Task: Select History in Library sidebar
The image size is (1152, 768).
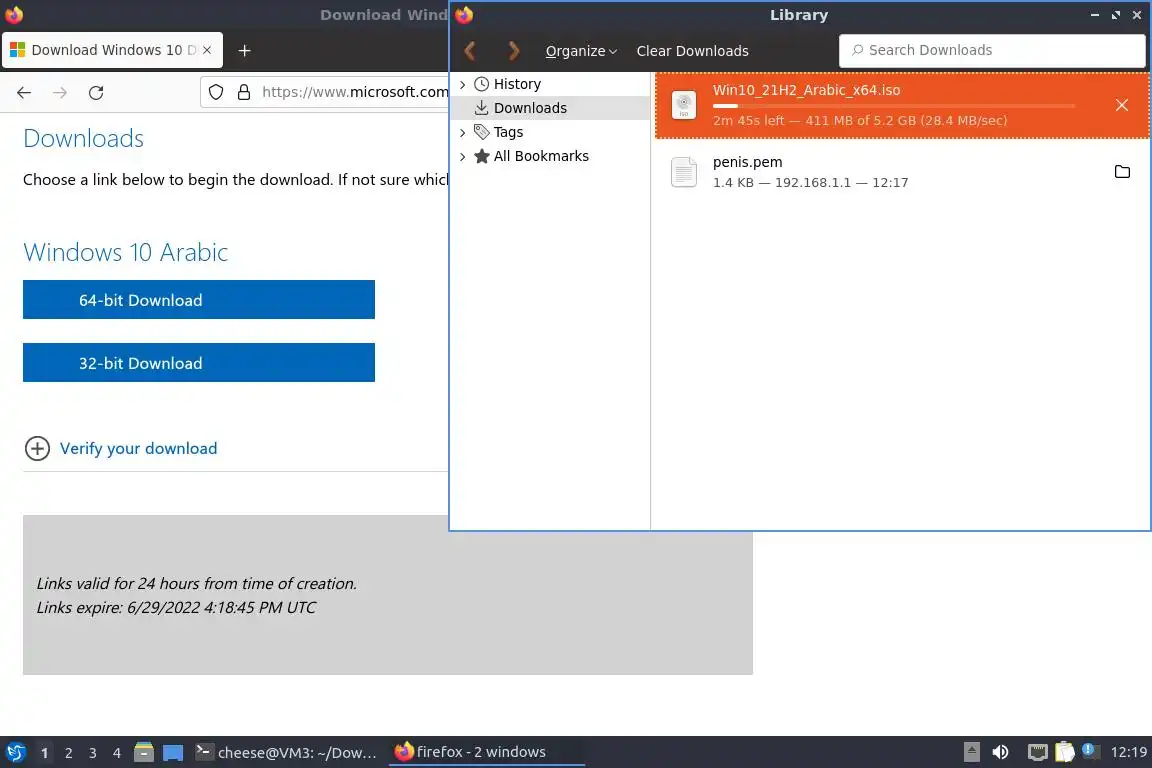Action: tap(517, 84)
